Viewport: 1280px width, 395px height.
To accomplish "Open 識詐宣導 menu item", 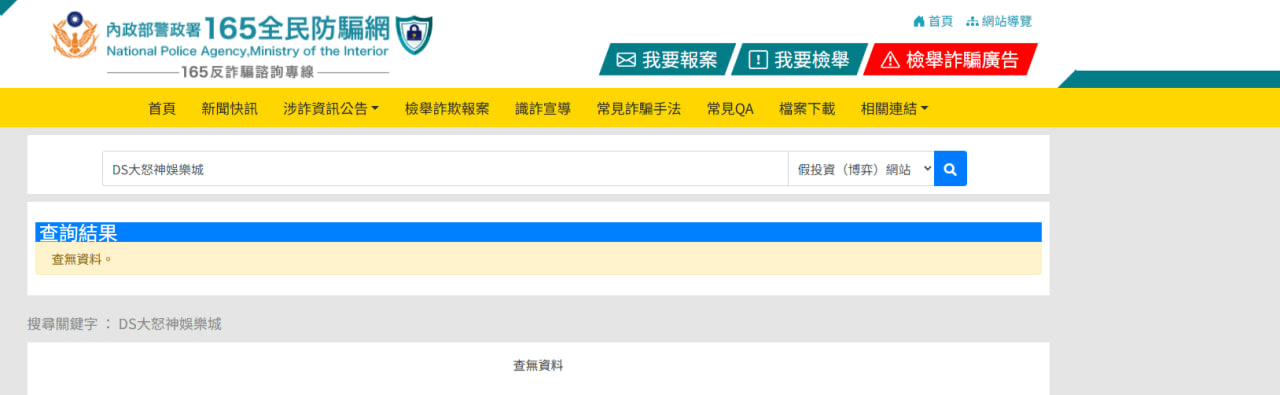I will [x=543, y=109].
